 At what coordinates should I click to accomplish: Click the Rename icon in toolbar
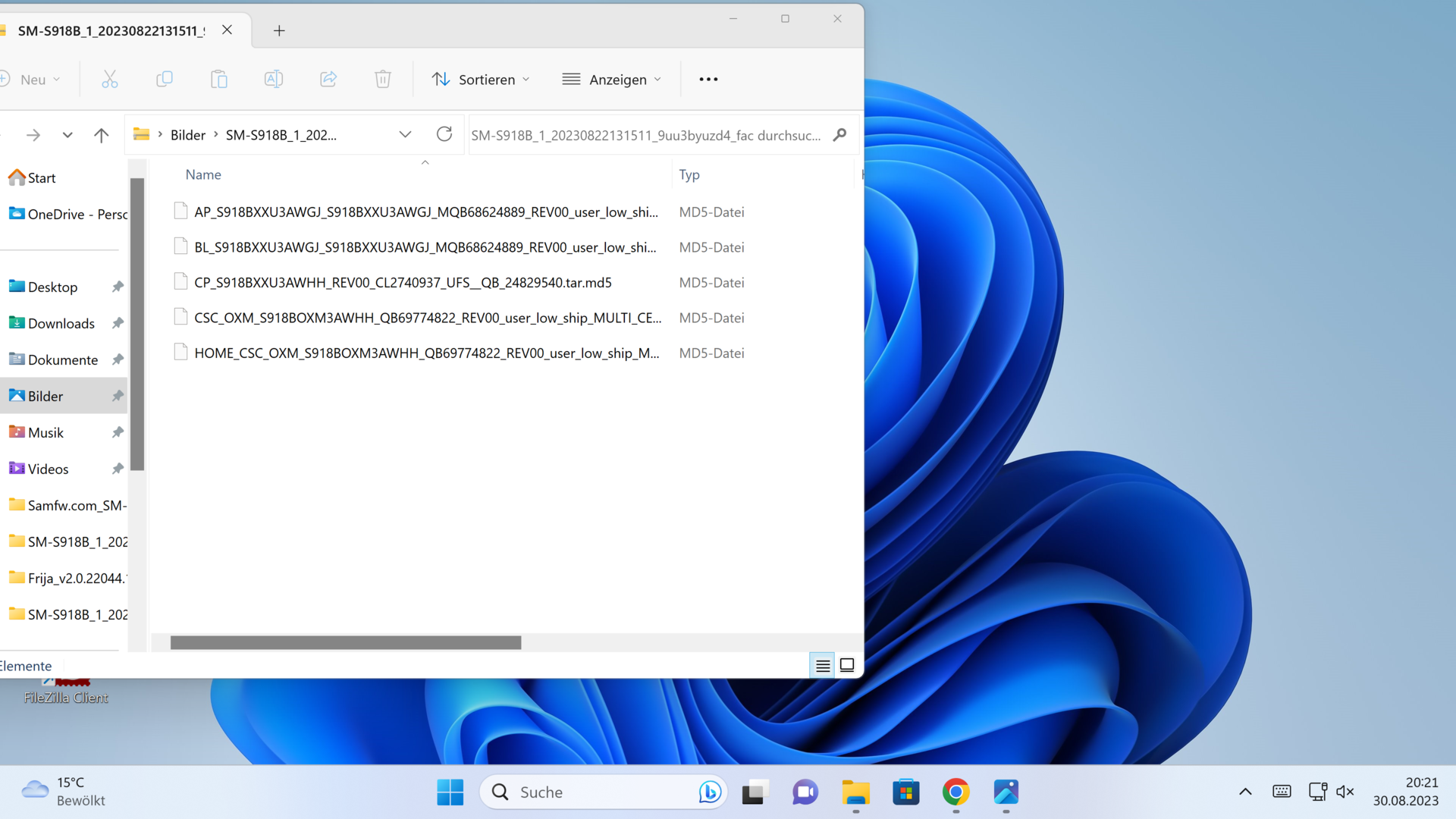point(274,80)
